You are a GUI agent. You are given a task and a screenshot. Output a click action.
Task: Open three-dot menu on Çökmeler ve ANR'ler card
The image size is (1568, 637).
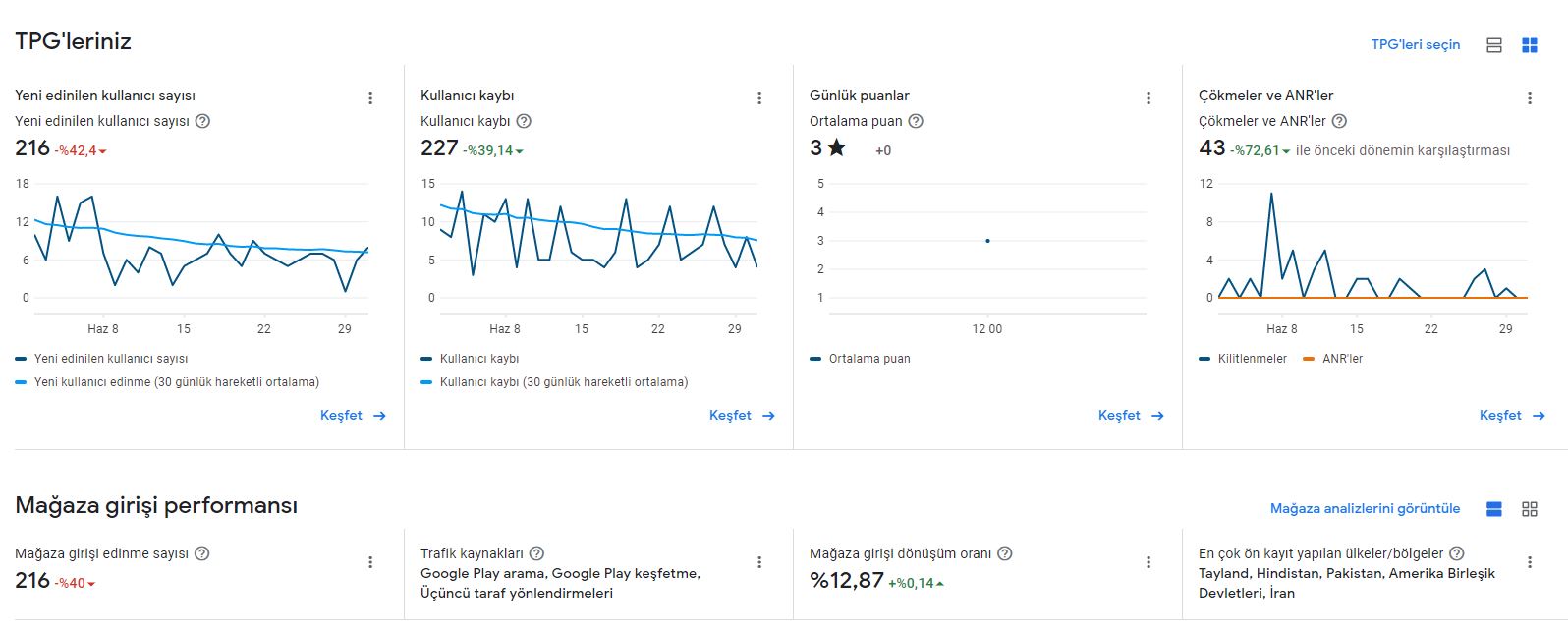1530,98
